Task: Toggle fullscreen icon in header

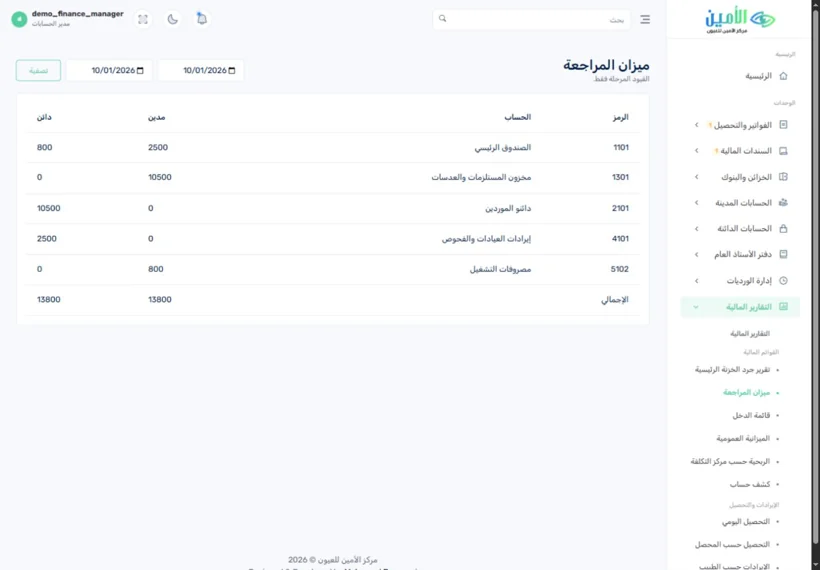Action: coord(143,19)
